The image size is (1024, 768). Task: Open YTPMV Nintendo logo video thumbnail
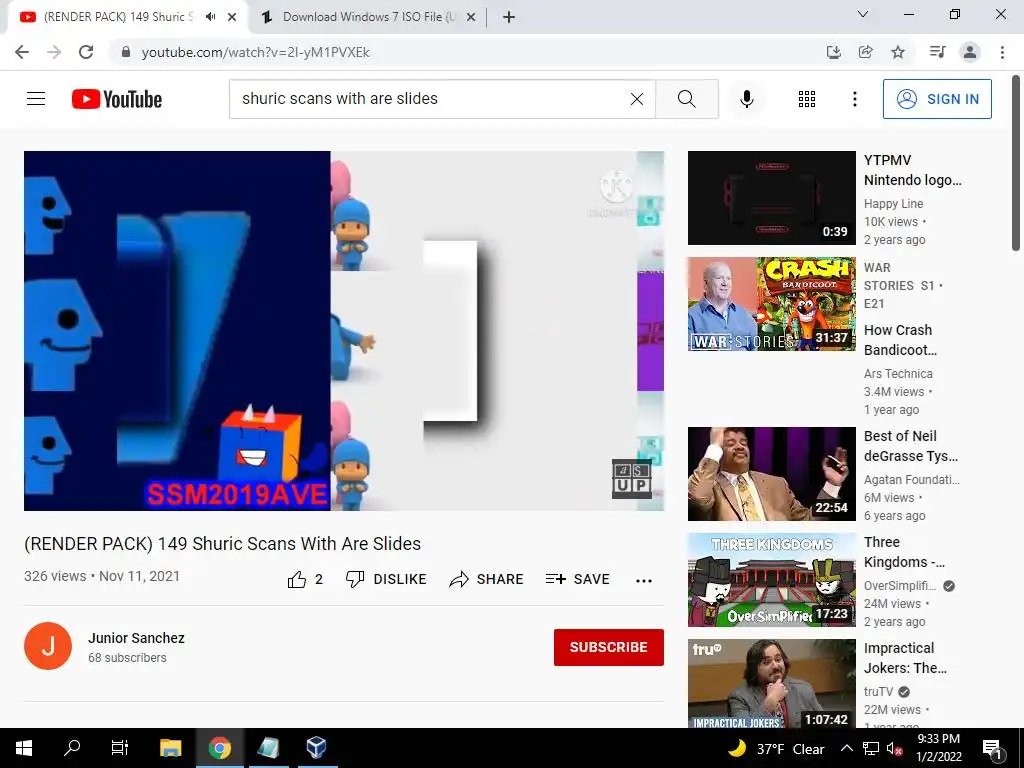[771, 198]
